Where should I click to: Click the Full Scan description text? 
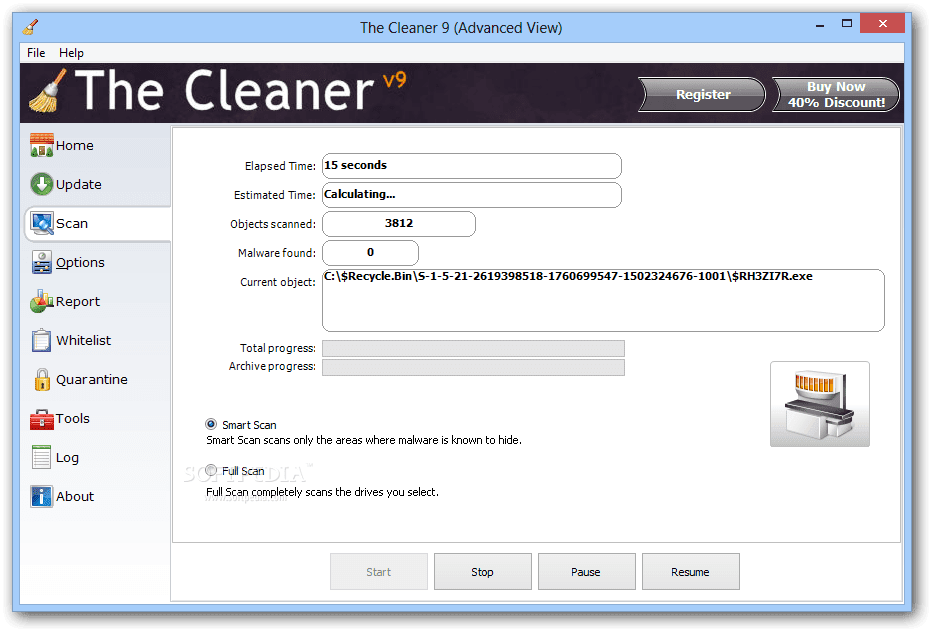[322, 492]
